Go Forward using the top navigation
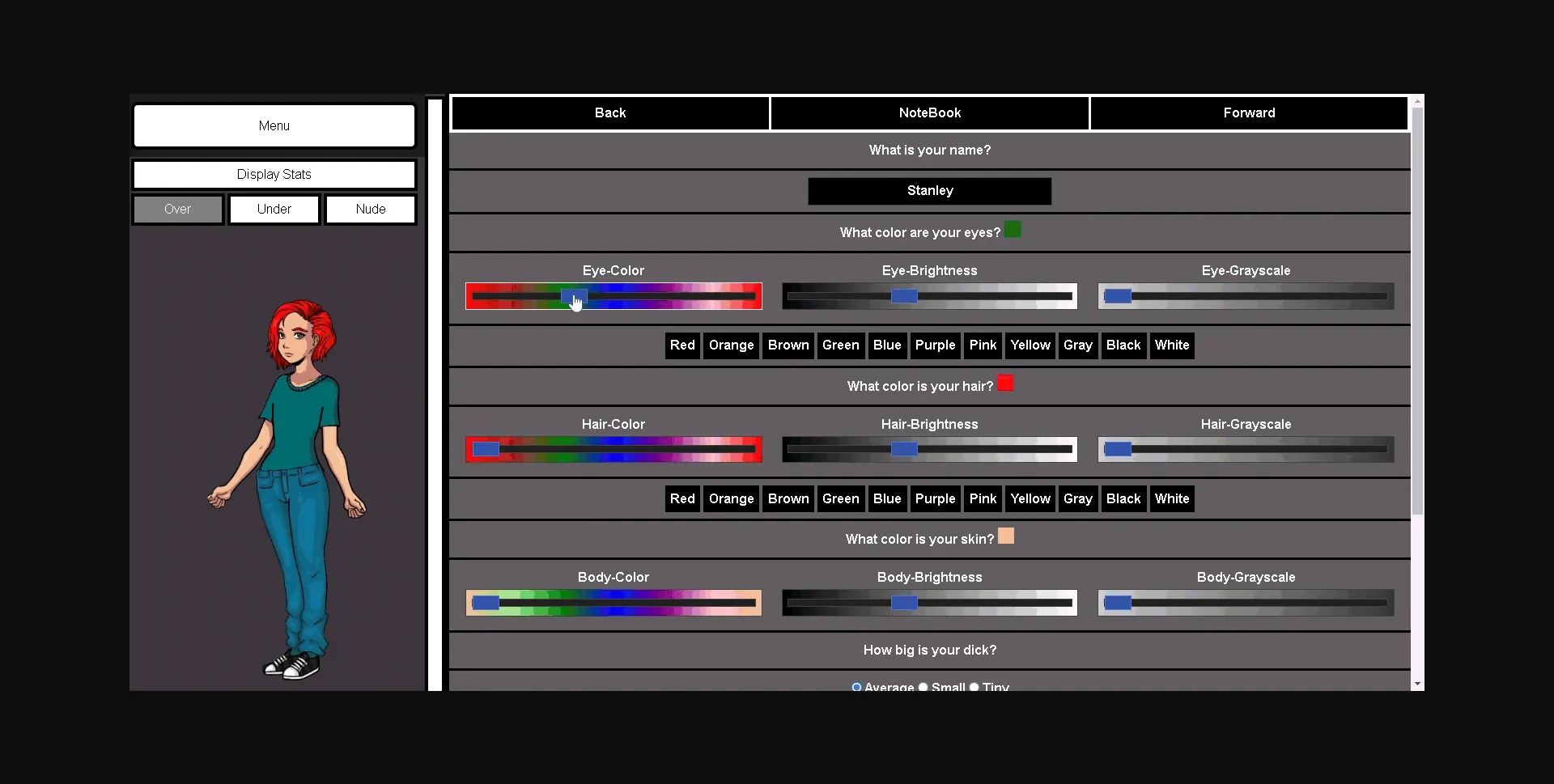Image resolution: width=1554 pixels, height=784 pixels. tap(1247, 112)
